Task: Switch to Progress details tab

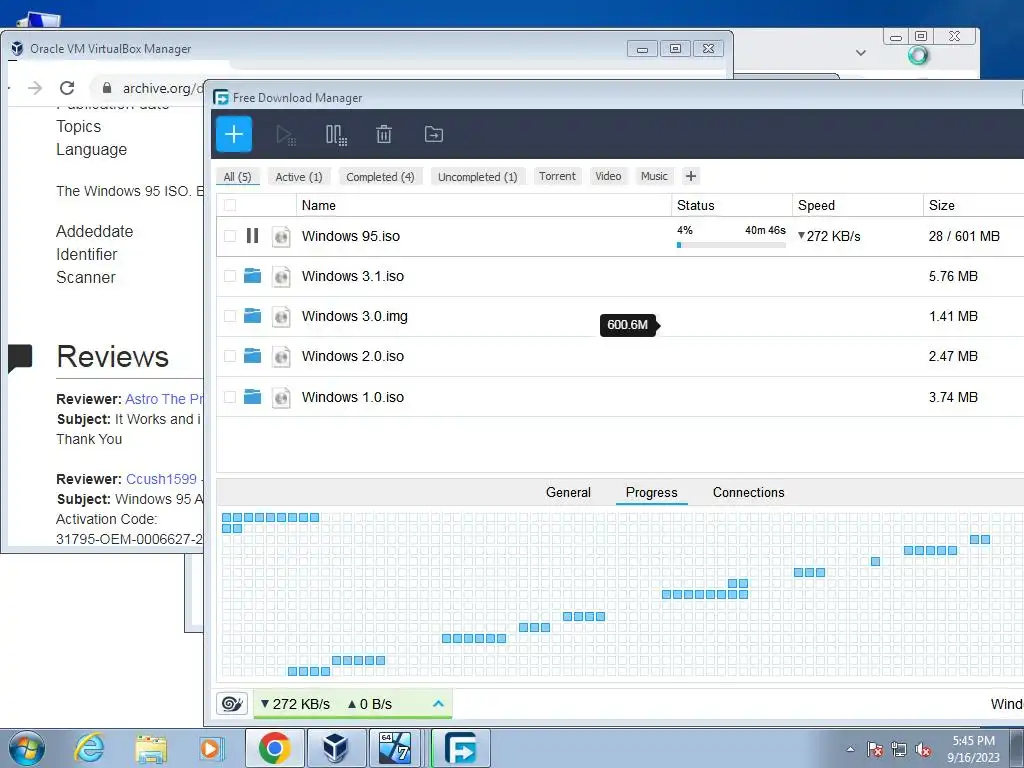Action: pyautogui.click(x=652, y=492)
